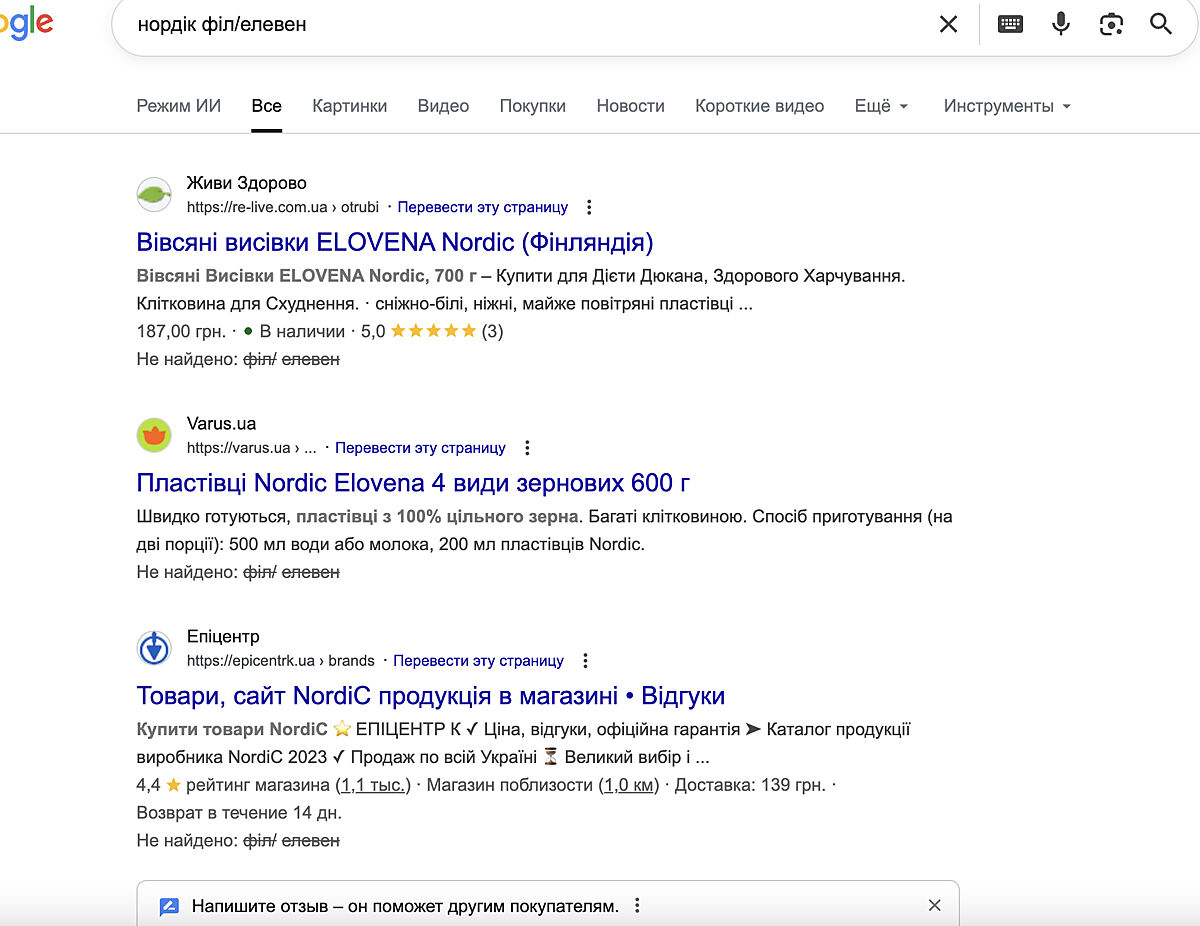Click into the search input field

(500, 24)
